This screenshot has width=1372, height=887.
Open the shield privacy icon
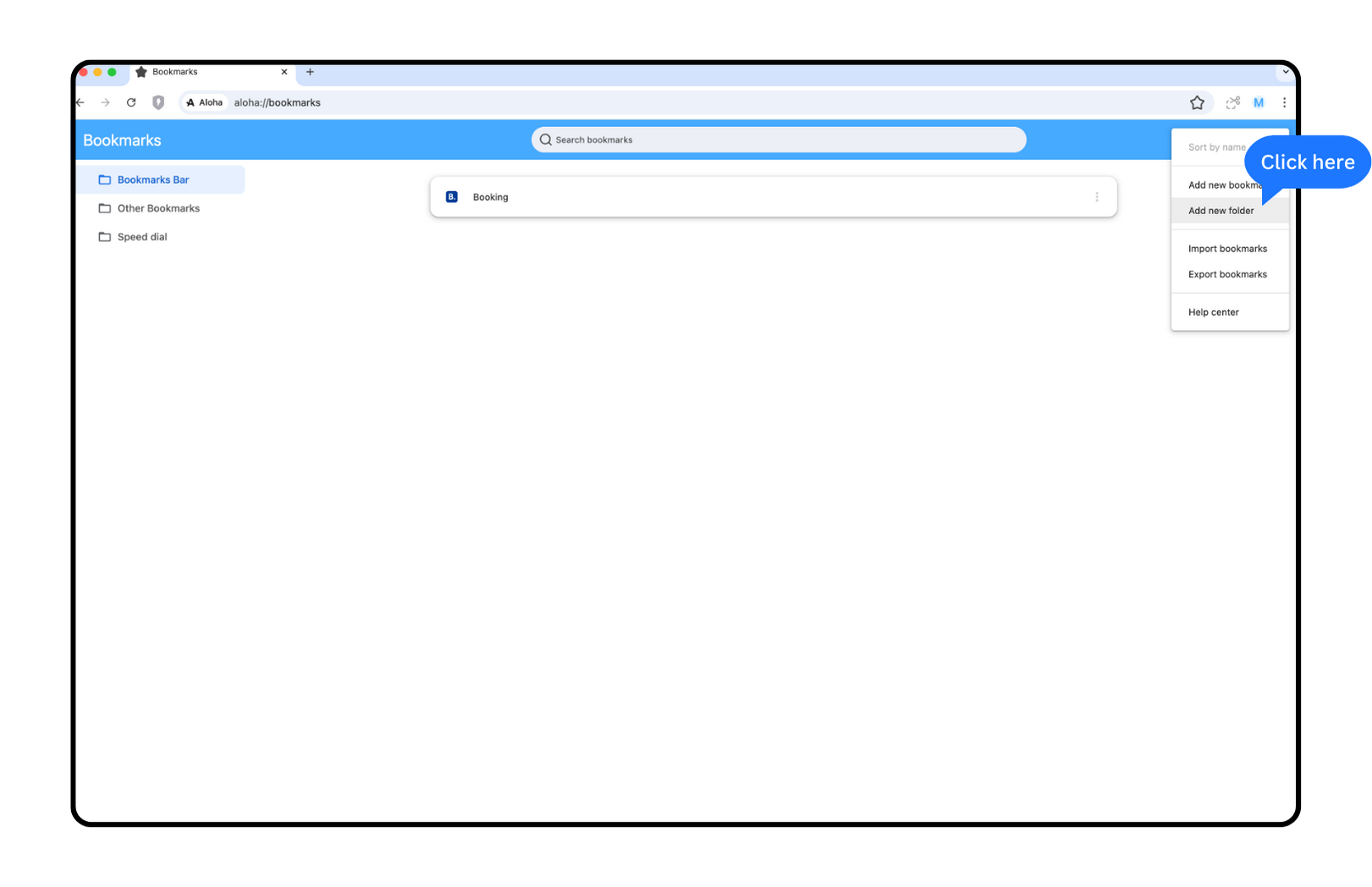click(158, 102)
